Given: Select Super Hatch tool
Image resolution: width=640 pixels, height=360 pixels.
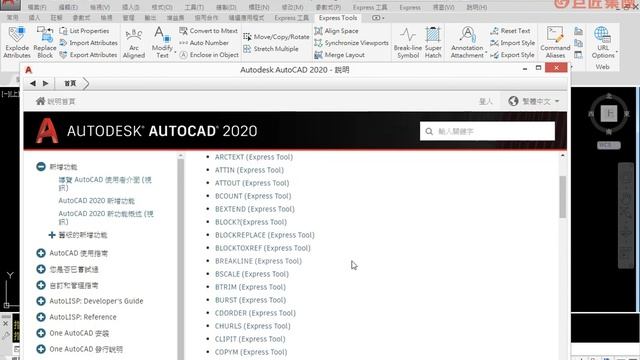Looking at the screenshot, I should click(433, 42).
